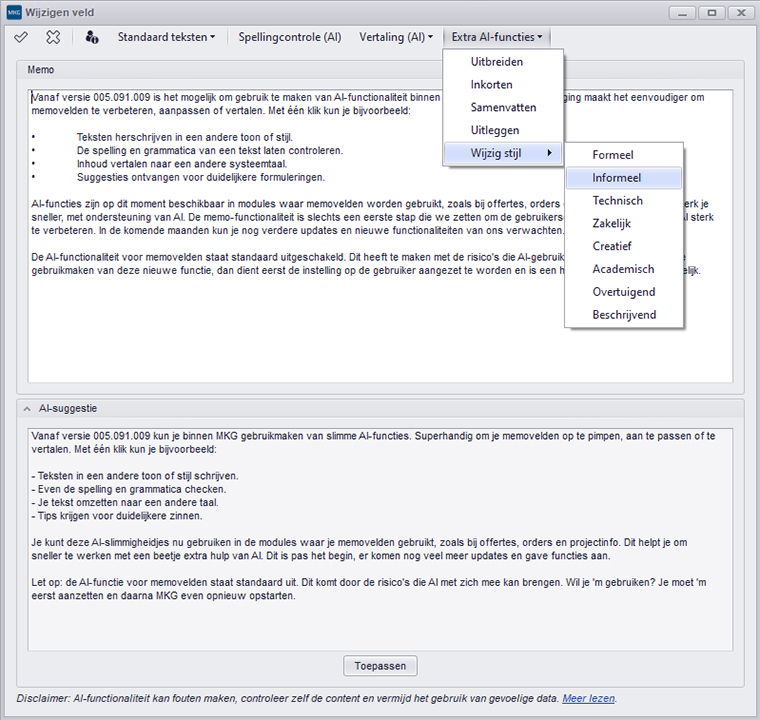Pick the Informeel style option
The width and height of the screenshot is (760, 720).
pyautogui.click(x=617, y=178)
